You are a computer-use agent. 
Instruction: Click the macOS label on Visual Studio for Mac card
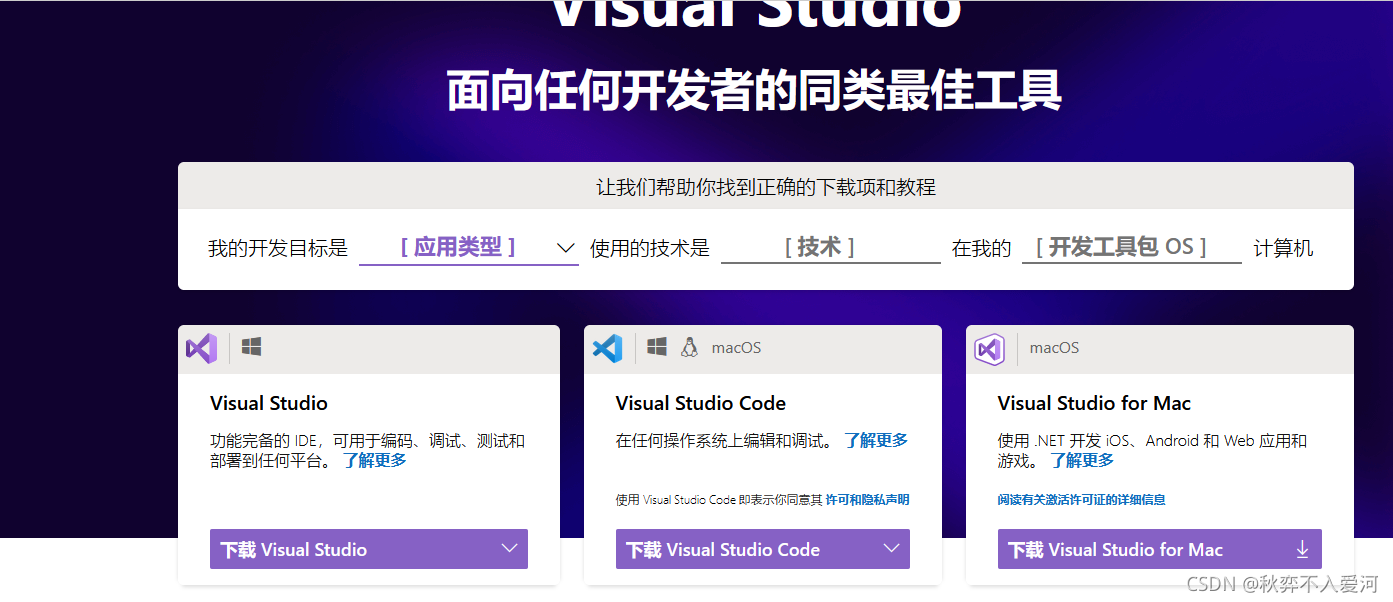[1054, 348]
